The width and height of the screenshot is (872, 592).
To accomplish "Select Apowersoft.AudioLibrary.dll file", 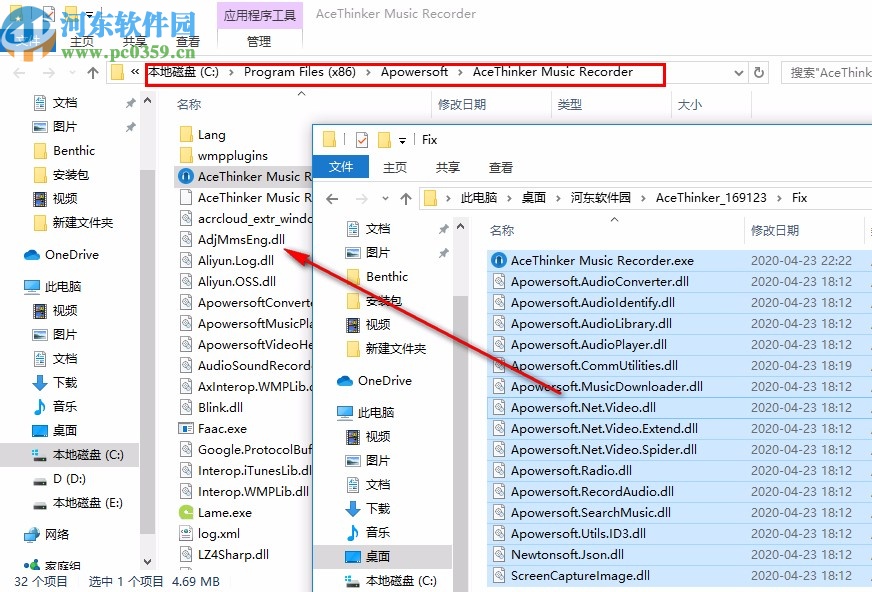I will pyautogui.click(x=591, y=324).
